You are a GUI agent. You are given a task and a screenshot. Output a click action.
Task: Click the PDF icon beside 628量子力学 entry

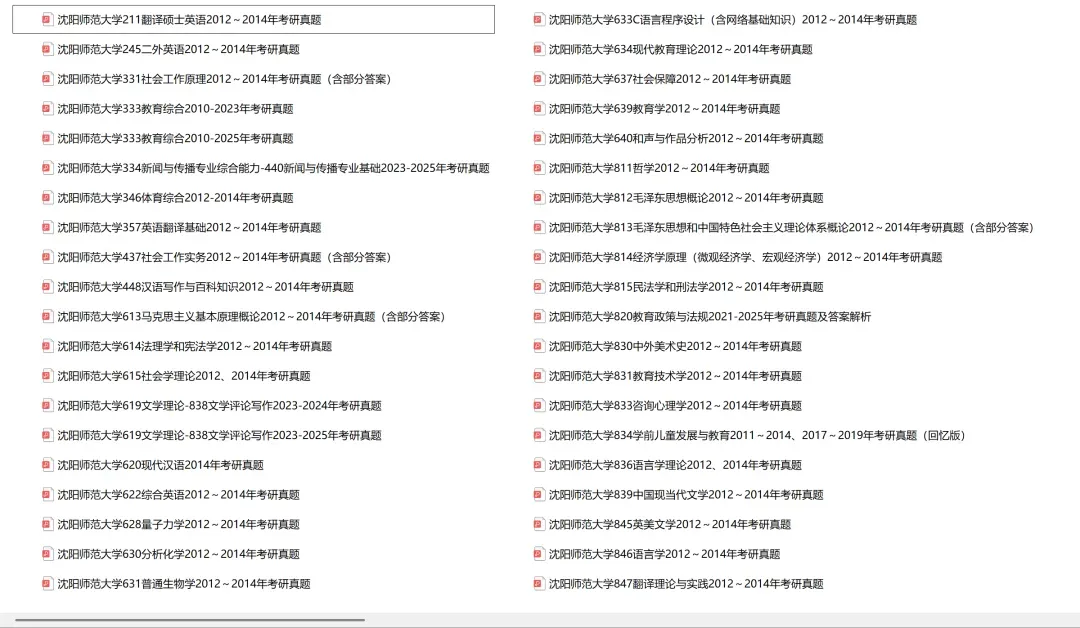[46, 524]
